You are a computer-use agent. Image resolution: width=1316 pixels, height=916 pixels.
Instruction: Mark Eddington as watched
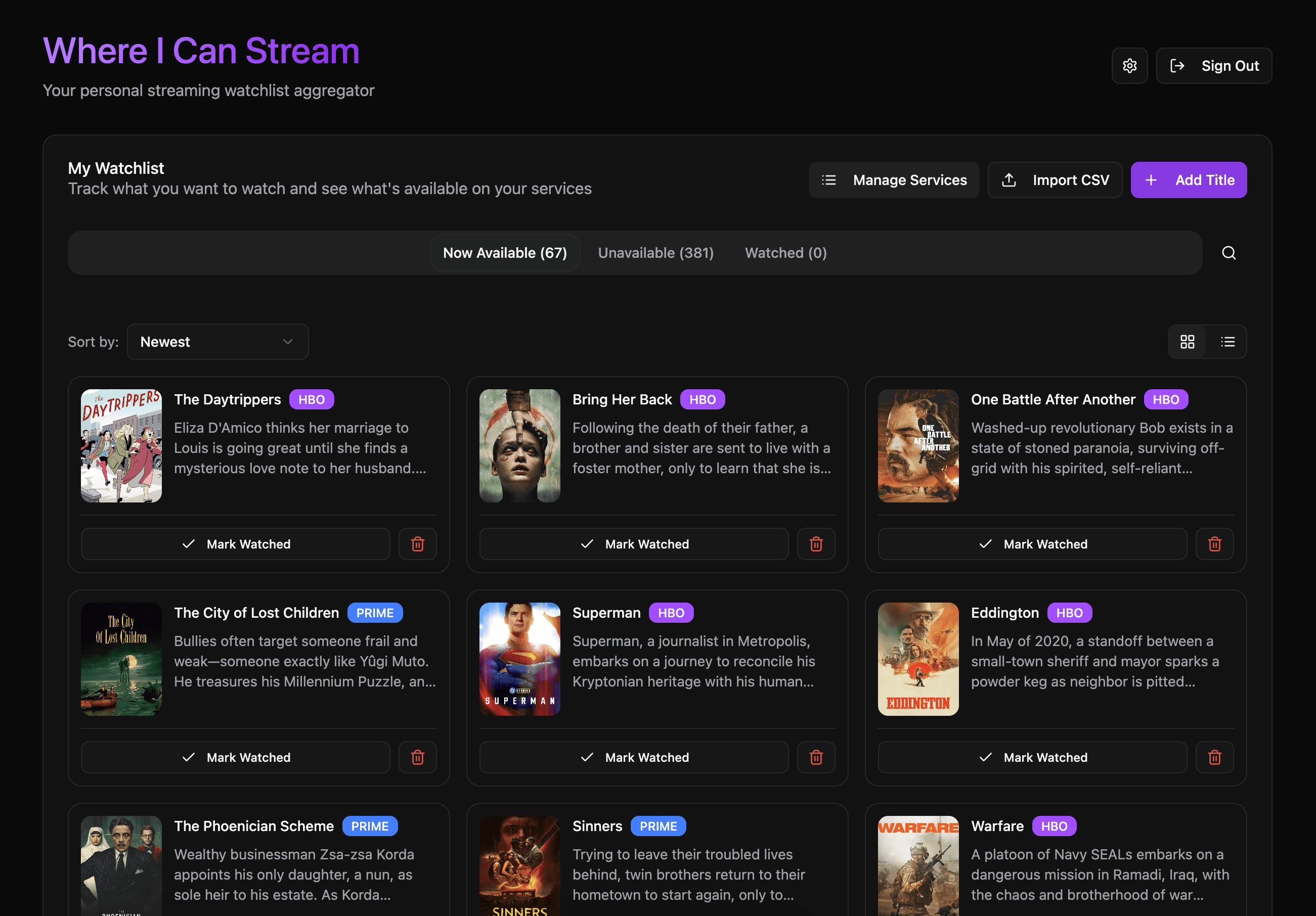click(1032, 757)
